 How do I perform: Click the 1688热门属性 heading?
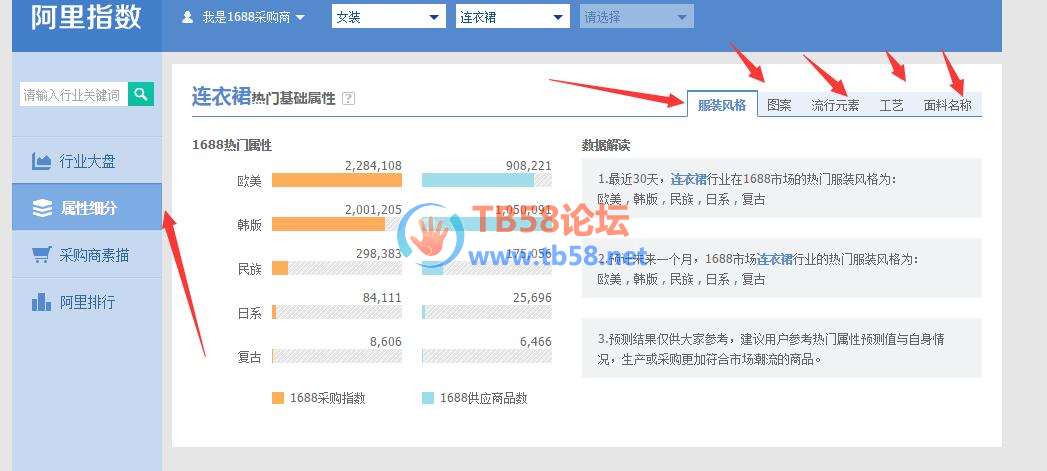point(232,146)
